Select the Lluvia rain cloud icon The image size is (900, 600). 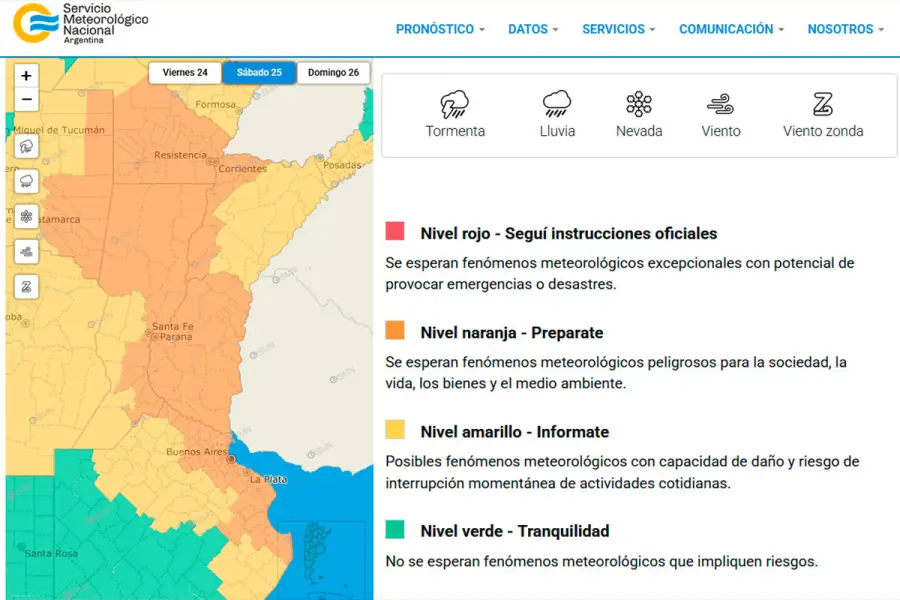pyautogui.click(x=557, y=105)
